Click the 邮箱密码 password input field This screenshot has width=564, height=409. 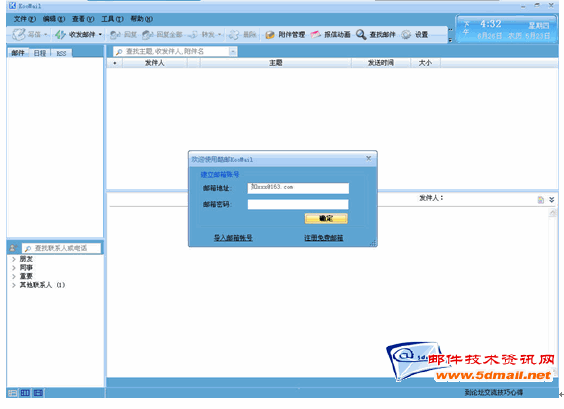(x=298, y=204)
